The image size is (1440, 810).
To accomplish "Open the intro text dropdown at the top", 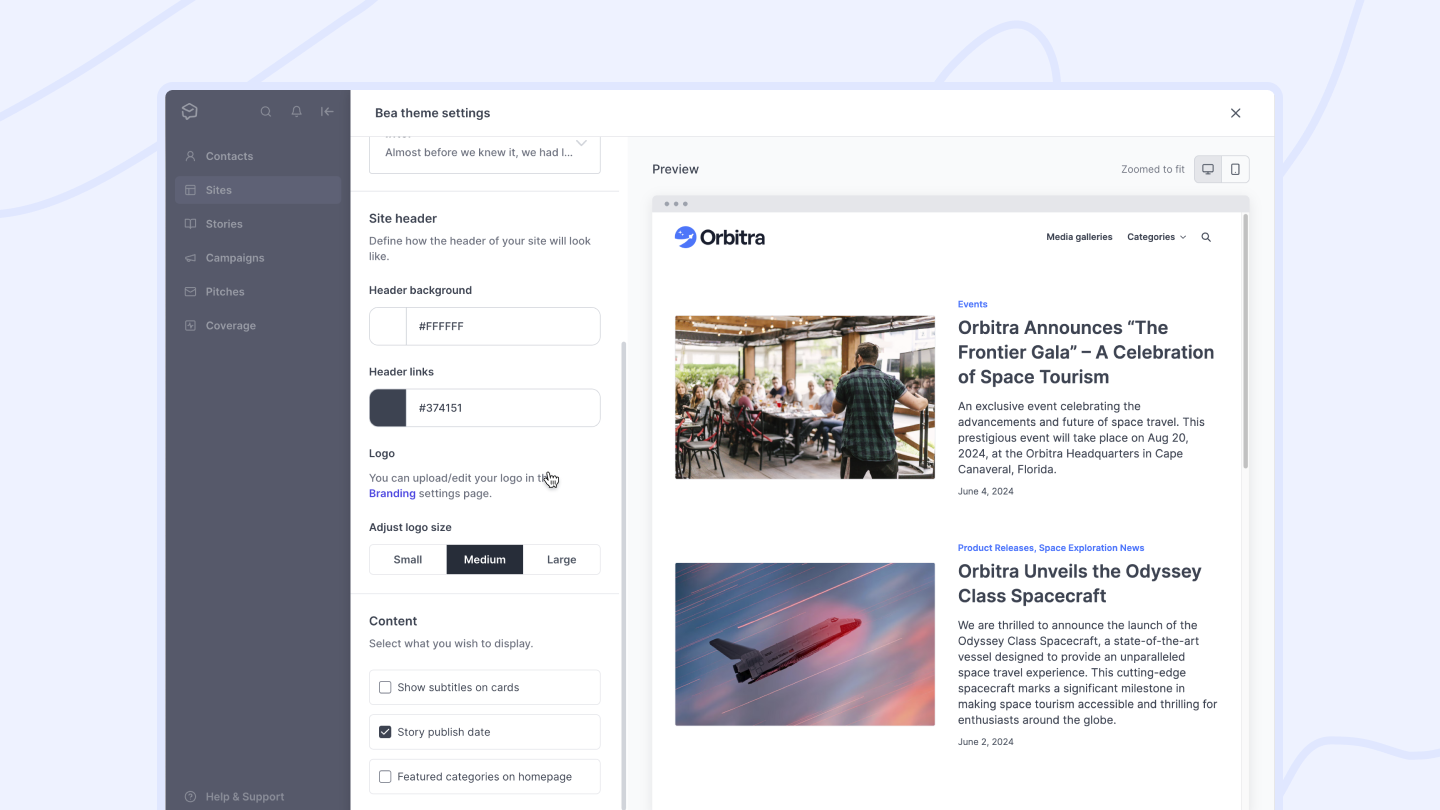I will [581, 144].
